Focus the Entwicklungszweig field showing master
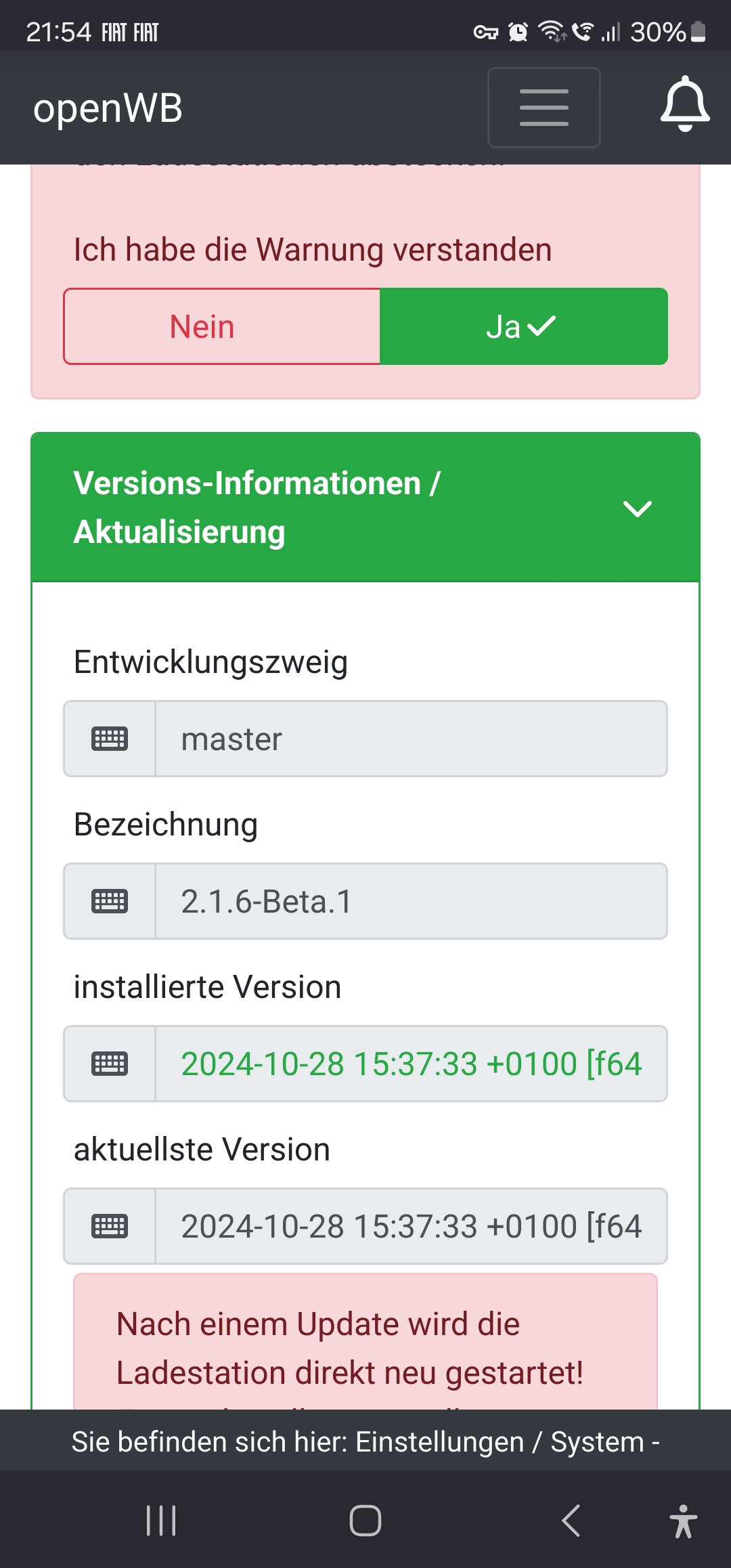 tap(410, 739)
